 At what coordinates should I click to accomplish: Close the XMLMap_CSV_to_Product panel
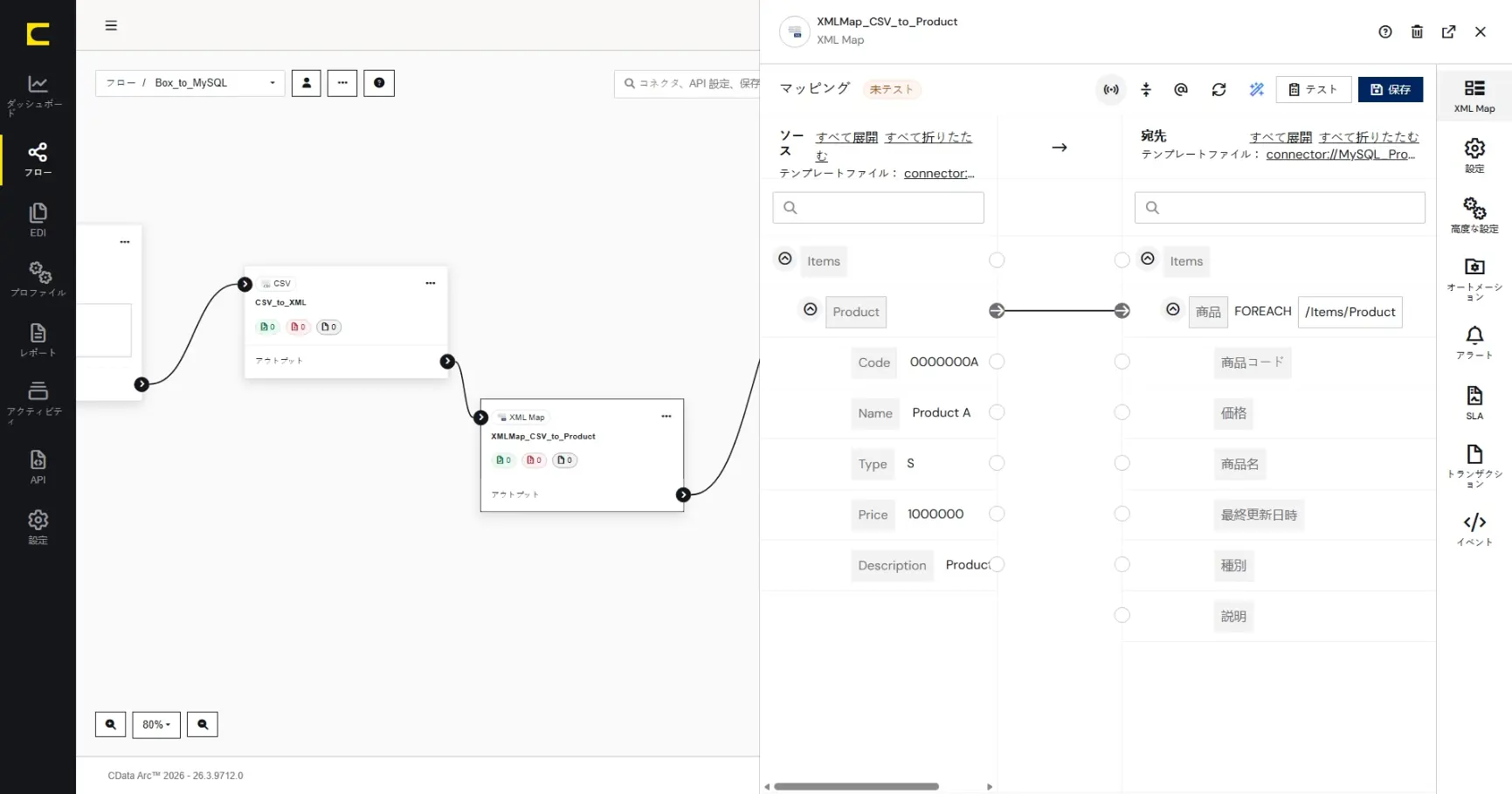pyautogui.click(x=1480, y=31)
